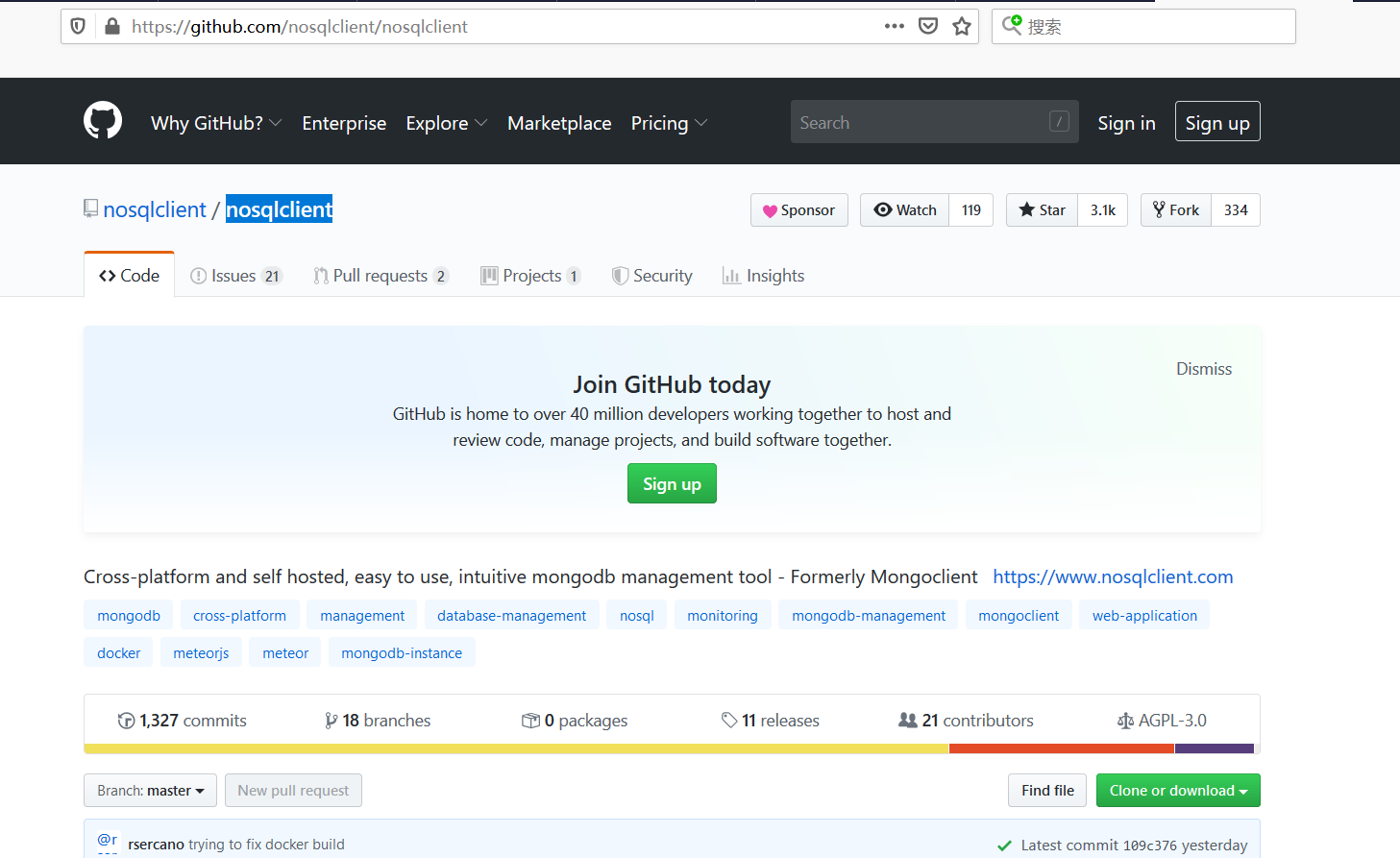The image size is (1400, 858).
Task: Switch to the Issues tab
Action: [235, 276]
